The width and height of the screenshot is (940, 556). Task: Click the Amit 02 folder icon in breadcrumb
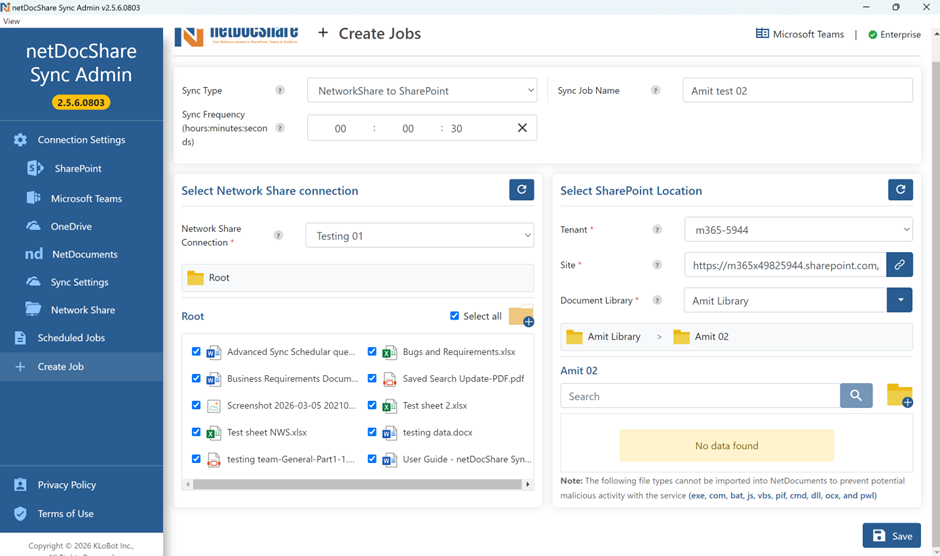(681, 336)
